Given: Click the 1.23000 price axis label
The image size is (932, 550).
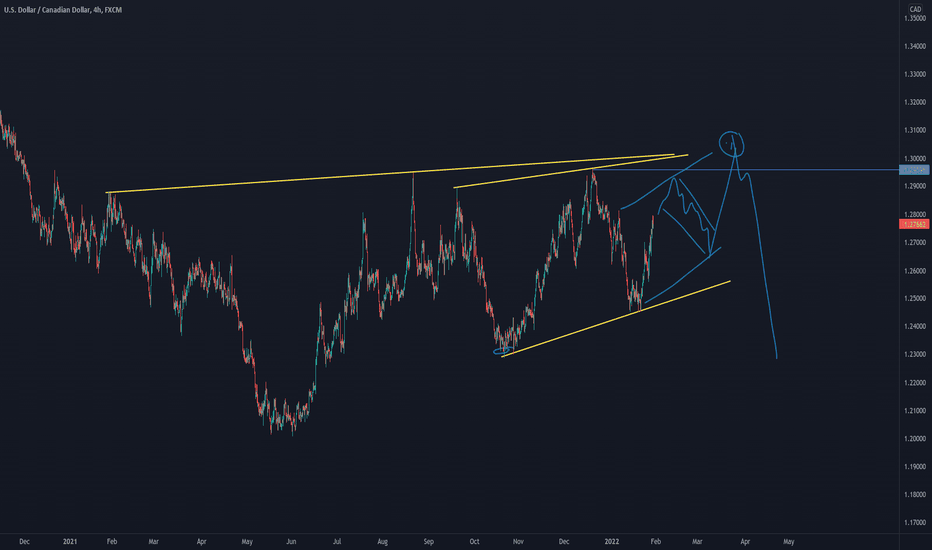Looking at the screenshot, I should 915,354.
